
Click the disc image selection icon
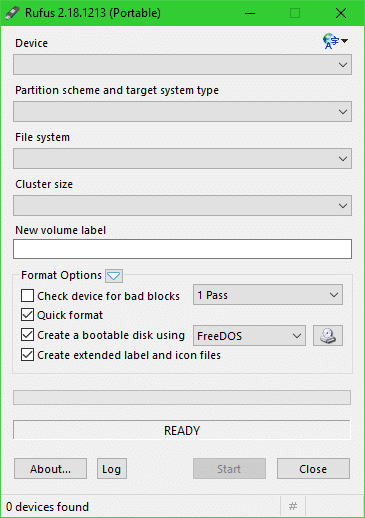pyautogui.click(x=328, y=335)
